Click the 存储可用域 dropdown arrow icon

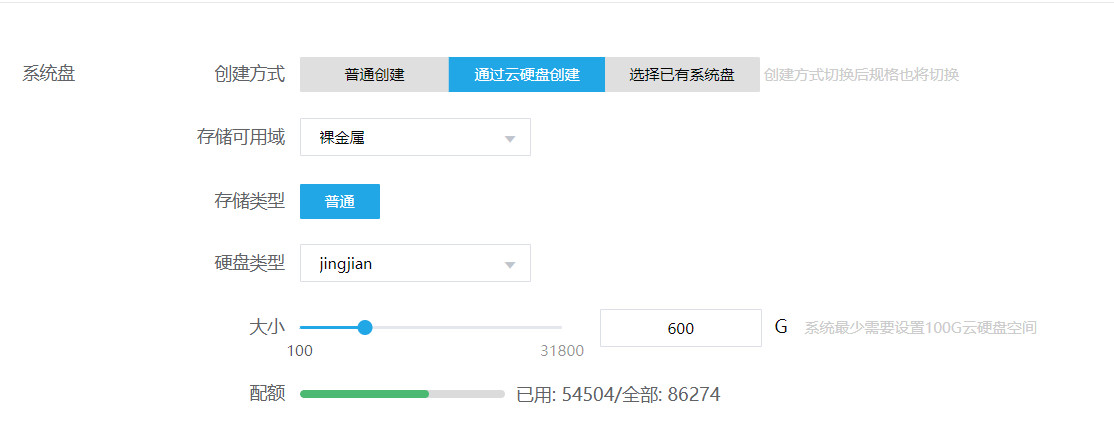point(510,138)
